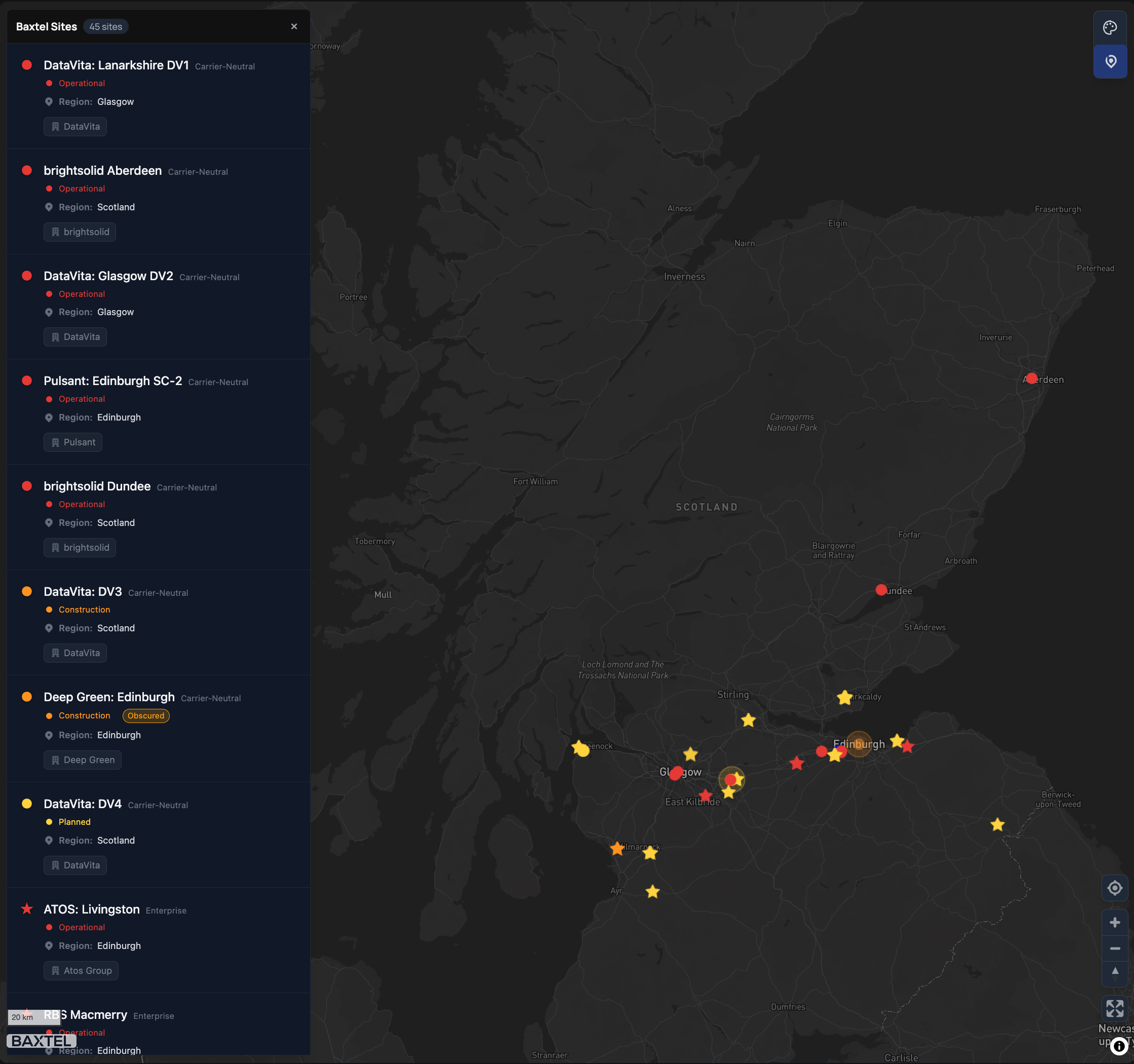Click the BAXTEL logo

pos(42,1041)
